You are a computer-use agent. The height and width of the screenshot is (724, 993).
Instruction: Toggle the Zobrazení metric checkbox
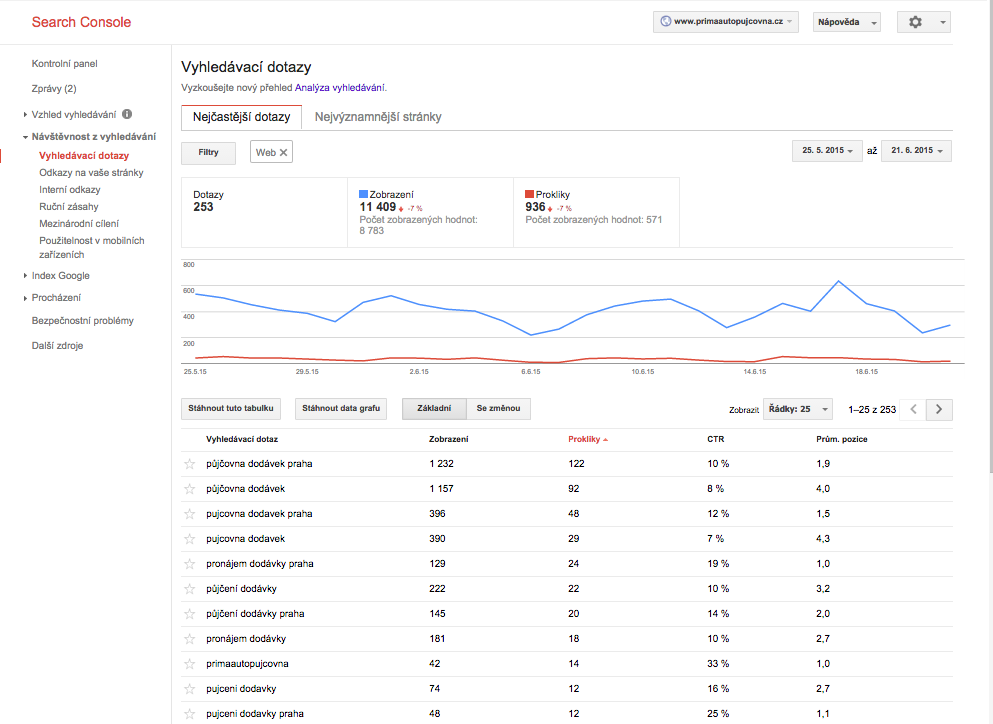click(364, 195)
